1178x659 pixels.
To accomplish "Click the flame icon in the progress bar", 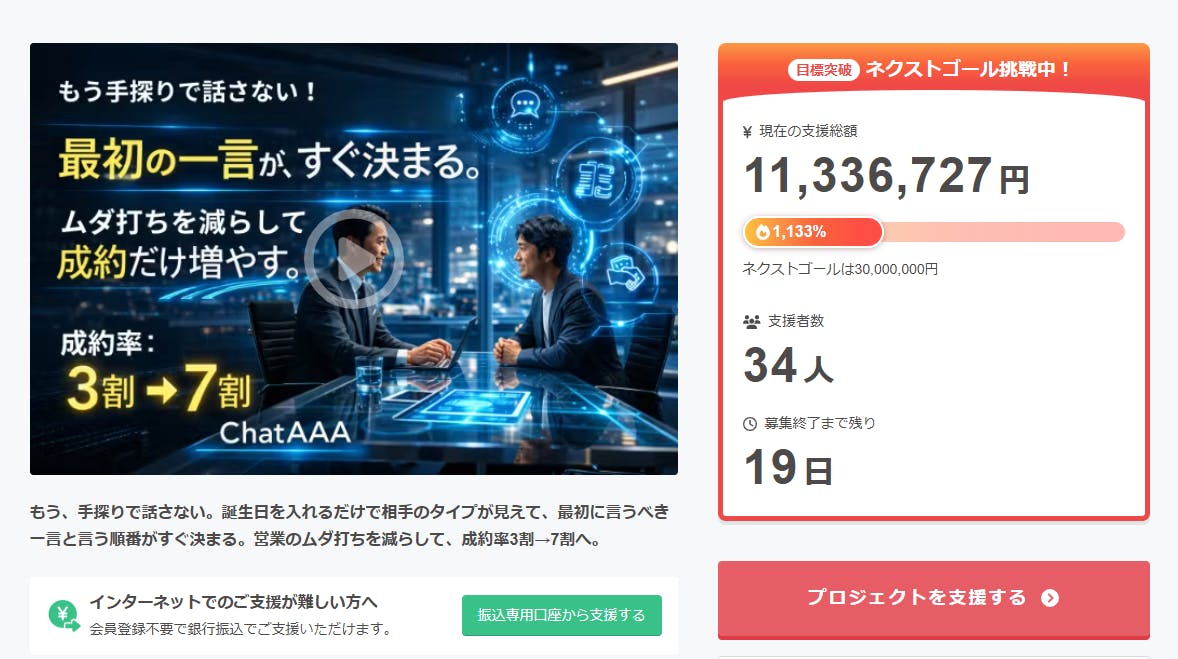I will point(762,232).
